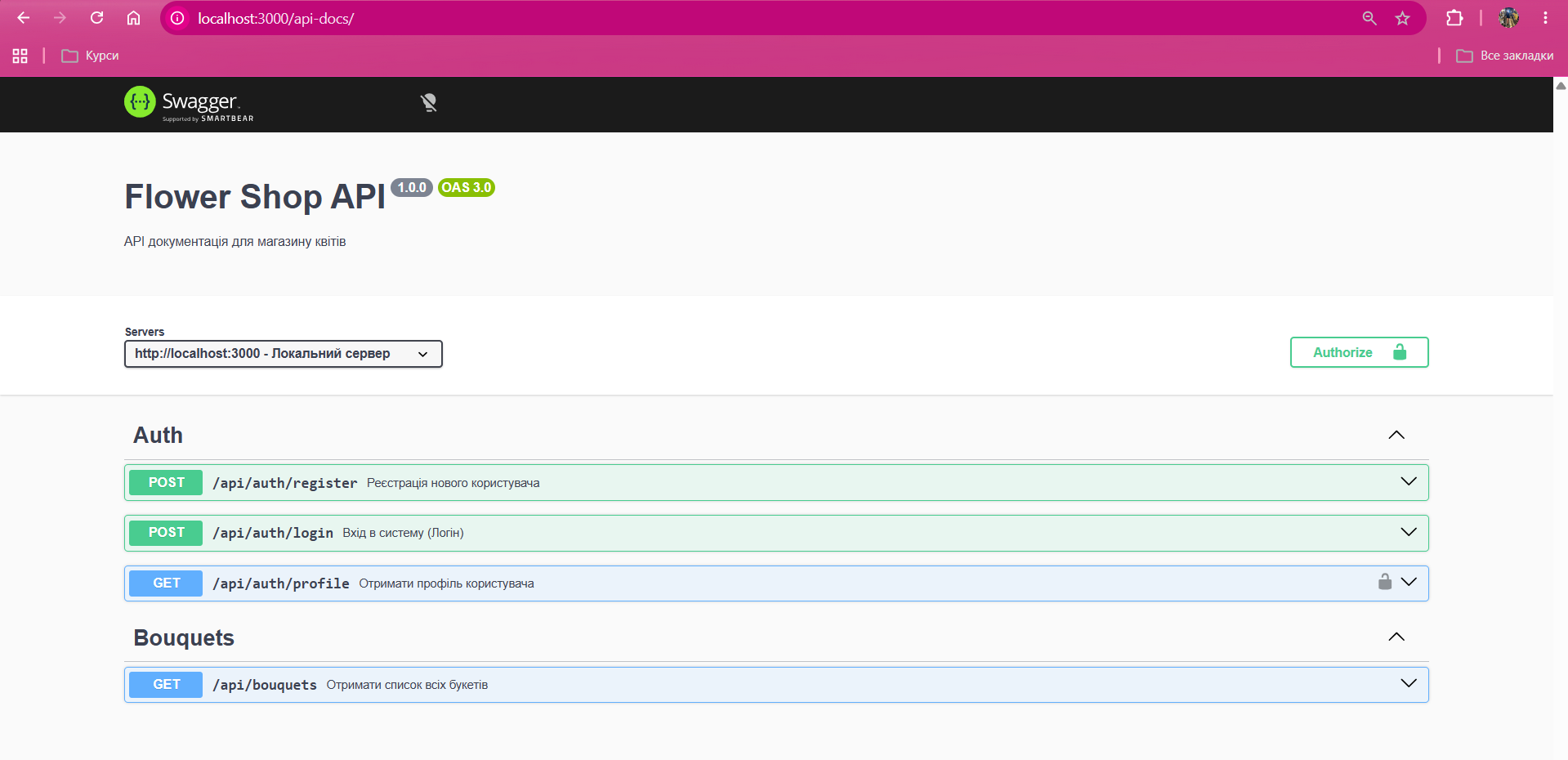View site information icon in address bar

(x=177, y=18)
